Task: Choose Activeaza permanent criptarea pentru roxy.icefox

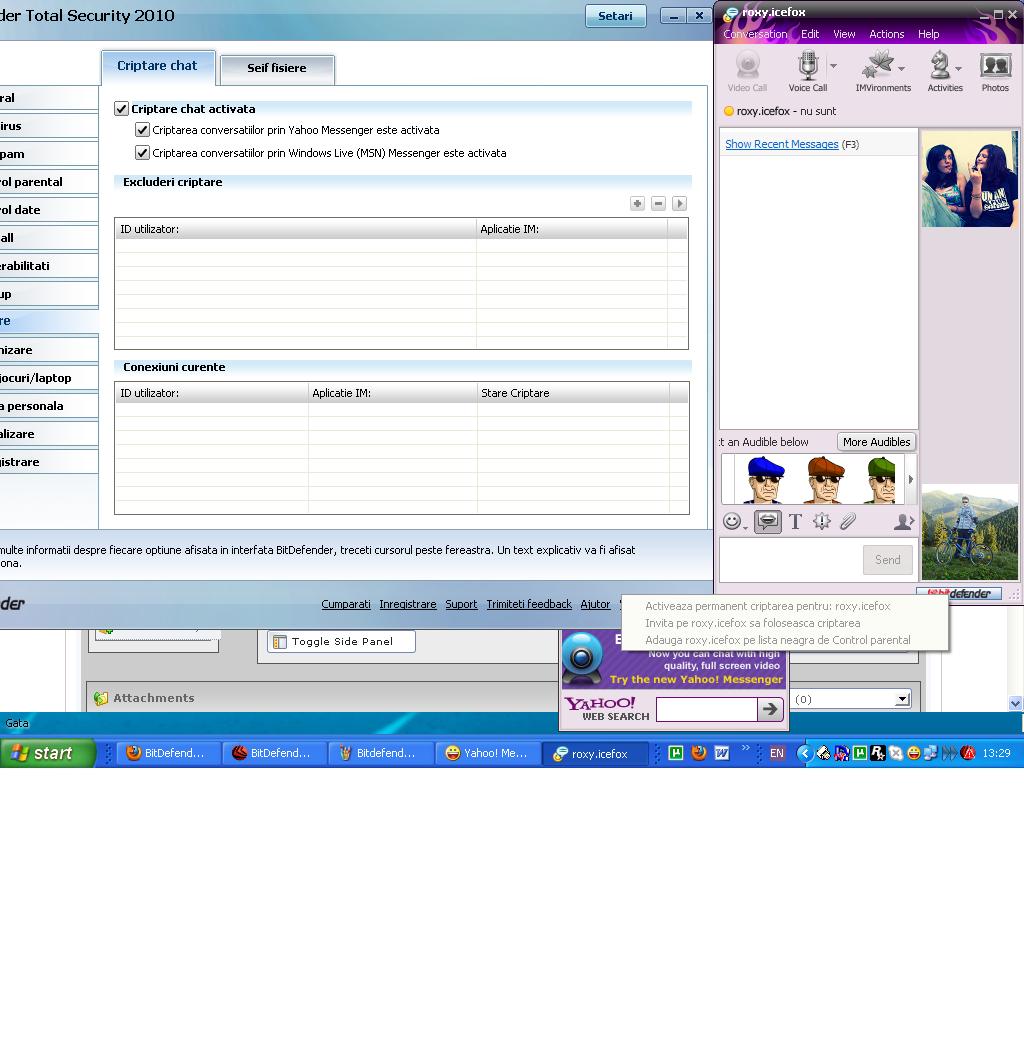Action: [767, 606]
